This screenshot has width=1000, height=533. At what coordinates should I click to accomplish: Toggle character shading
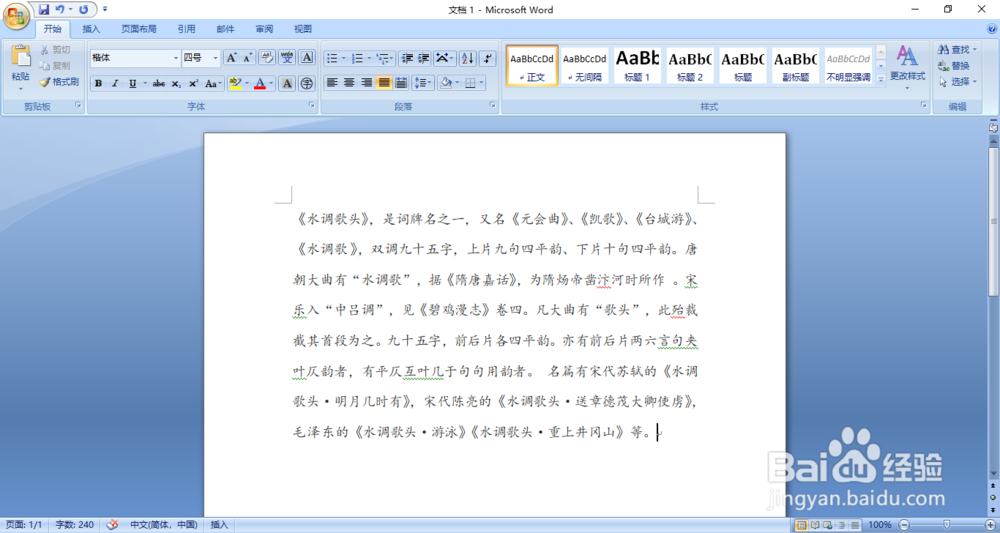click(x=287, y=84)
